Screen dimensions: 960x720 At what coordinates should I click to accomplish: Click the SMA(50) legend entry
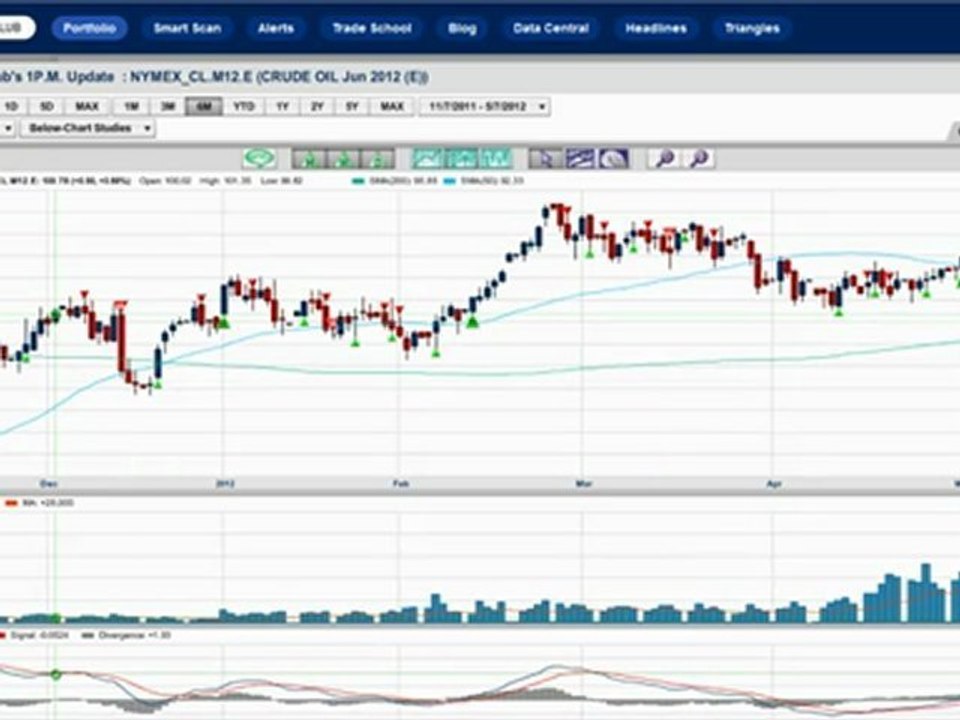(484, 181)
